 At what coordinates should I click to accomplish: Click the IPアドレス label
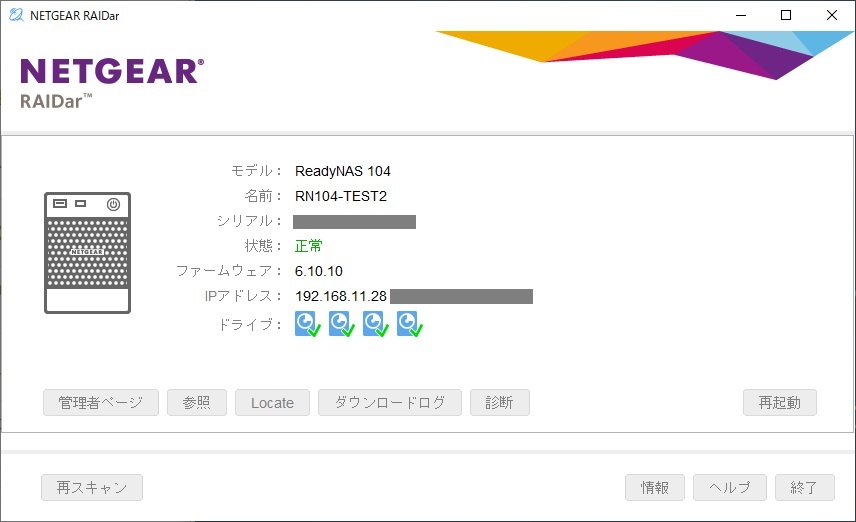(x=243, y=296)
